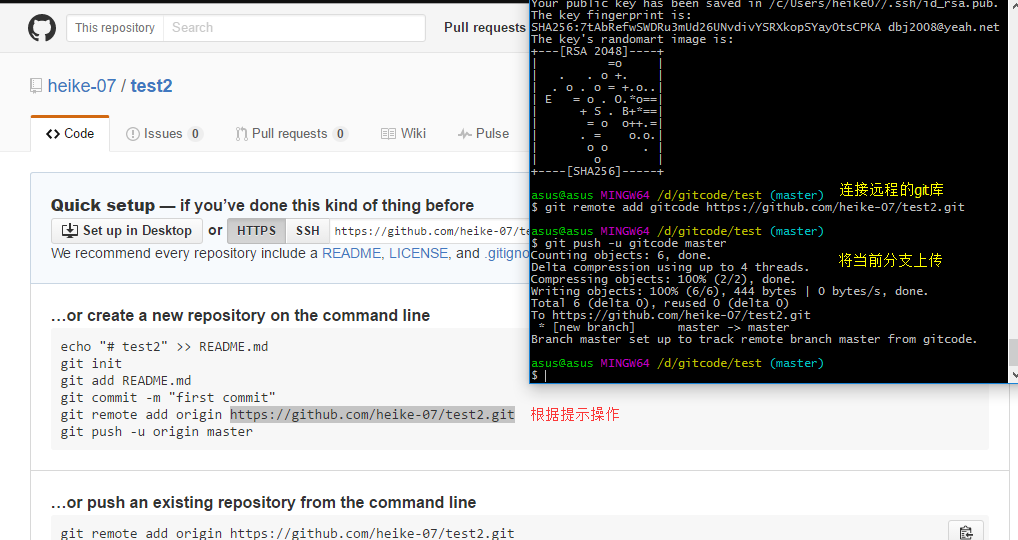Screen dimensions: 1018x540
Task: Open the .gitignore link
Action: tap(506, 253)
